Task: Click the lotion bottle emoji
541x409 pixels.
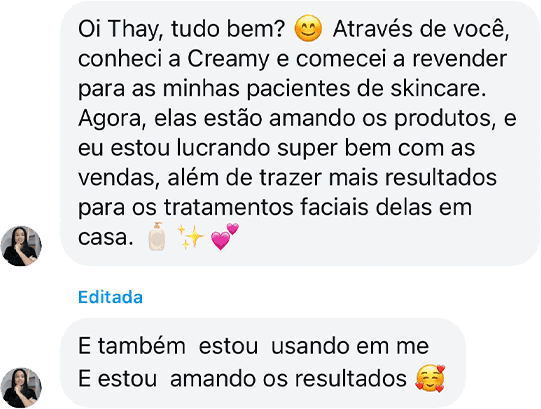Action: click(x=157, y=236)
